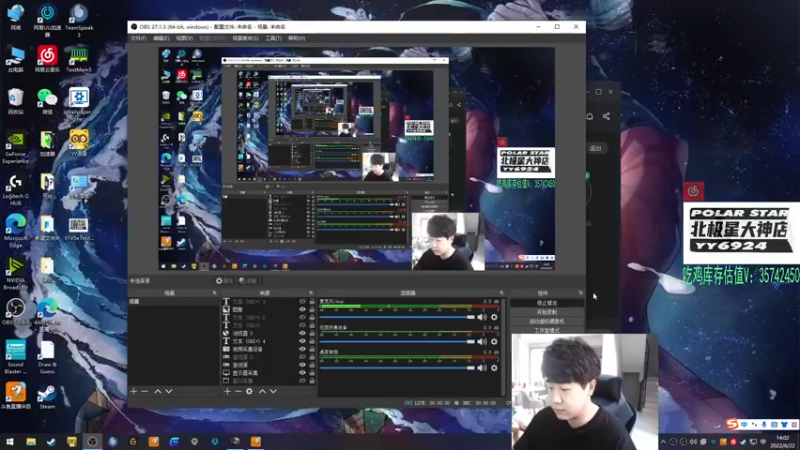The width and height of the screenshot is (800, 450).
Task: Click the 停止推流 stop streaming button
Action: (547, 303)
